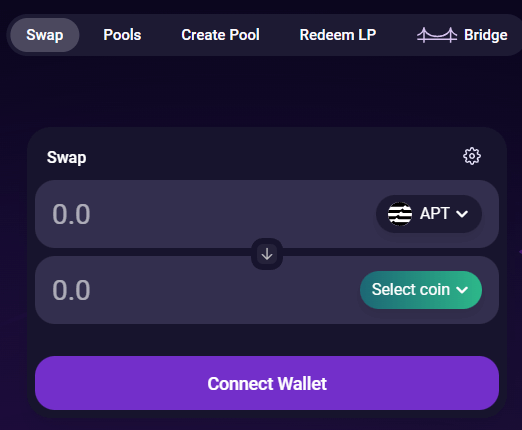Click the striped APT coin logo
The width and height of the screenshot is (522, 430).
pos(400,214)
